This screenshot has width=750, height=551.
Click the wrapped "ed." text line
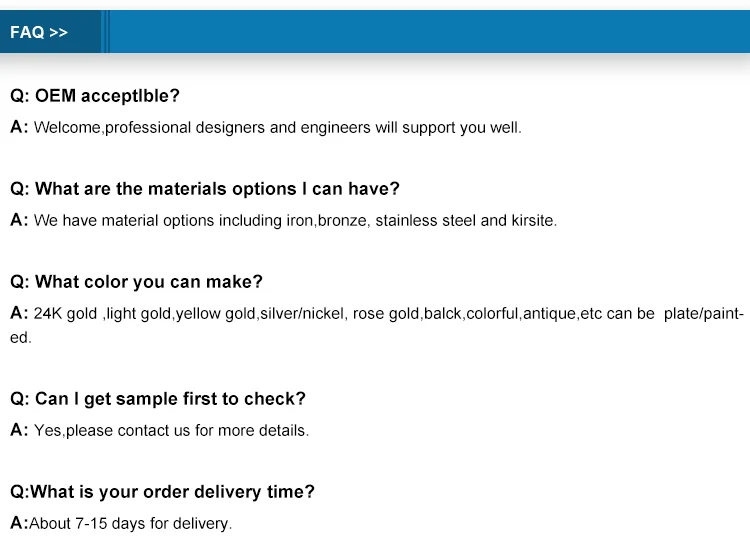21,338
